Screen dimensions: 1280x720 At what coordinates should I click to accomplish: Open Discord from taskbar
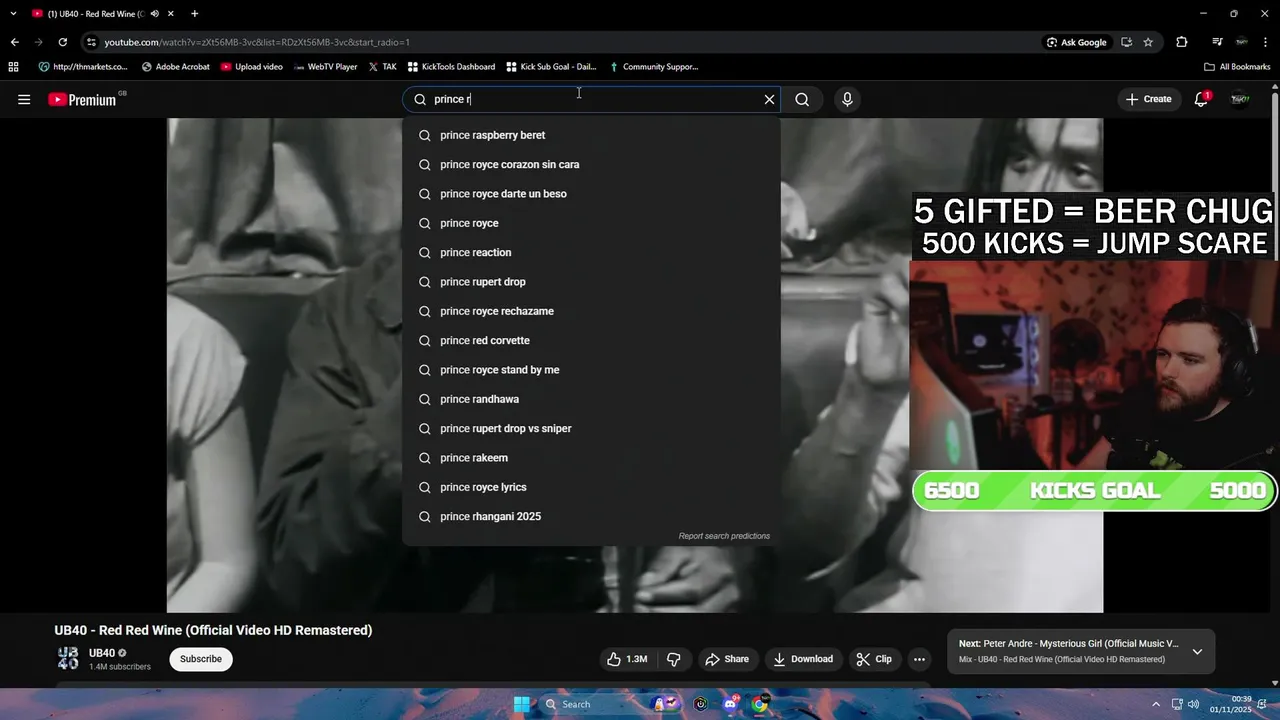click(730, 704)
